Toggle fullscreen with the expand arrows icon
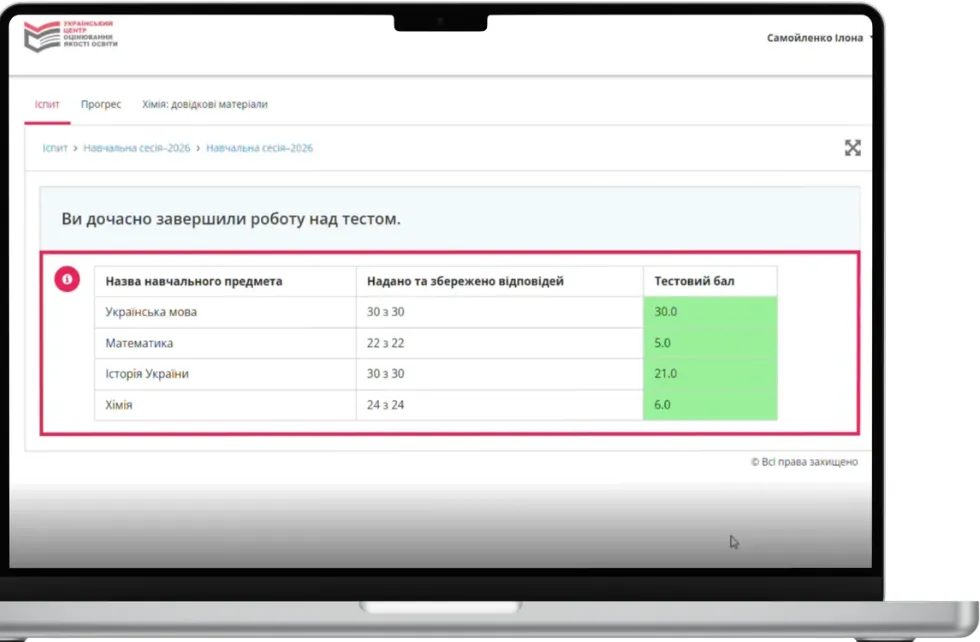Viewport: 980px width, 642px height. tap(852, 148)
